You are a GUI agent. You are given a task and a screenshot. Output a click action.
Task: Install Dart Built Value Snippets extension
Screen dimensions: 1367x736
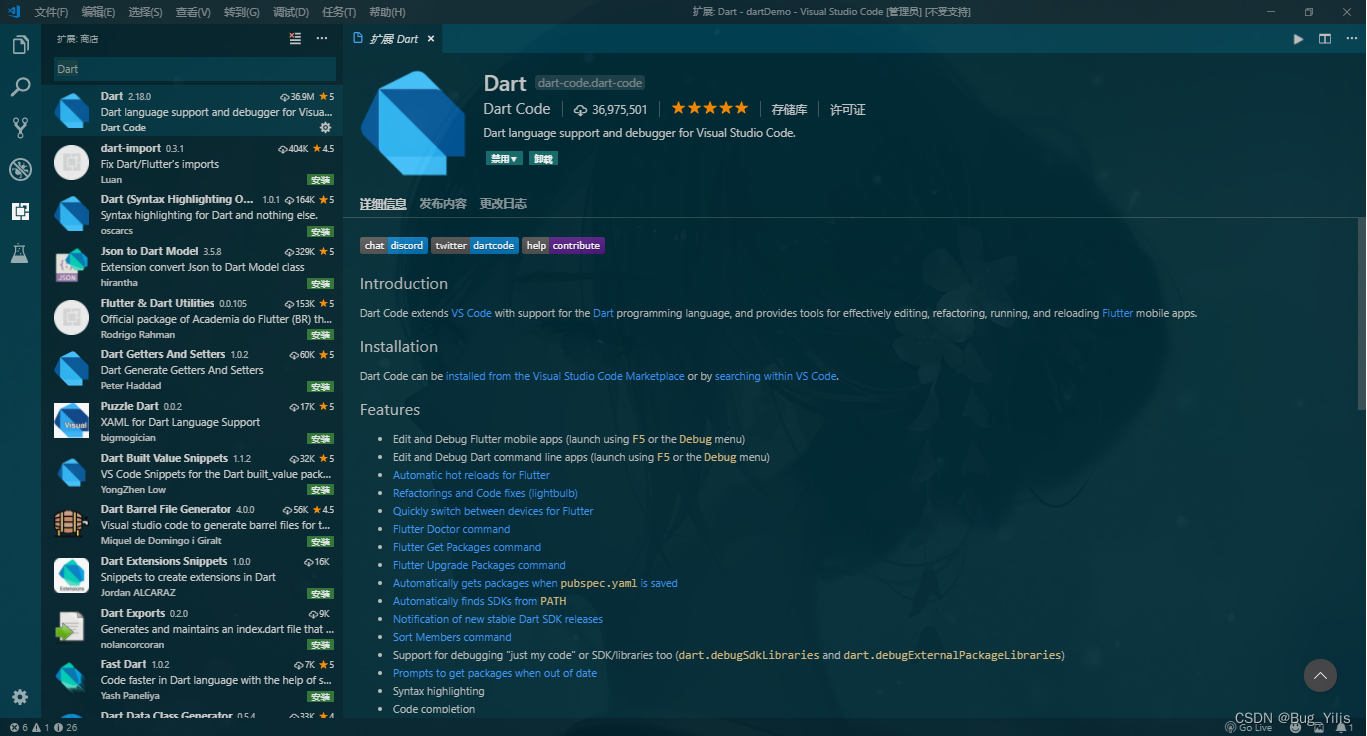[320, 490]
